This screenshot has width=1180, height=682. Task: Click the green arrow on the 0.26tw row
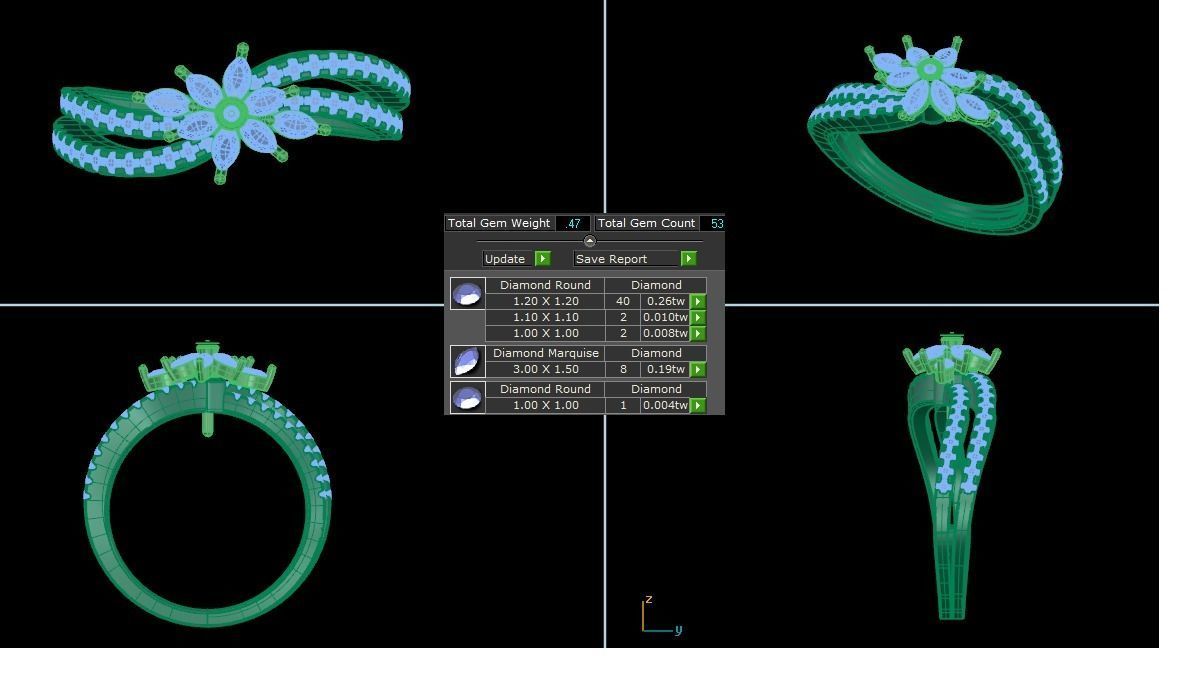[x=698, y=301]
